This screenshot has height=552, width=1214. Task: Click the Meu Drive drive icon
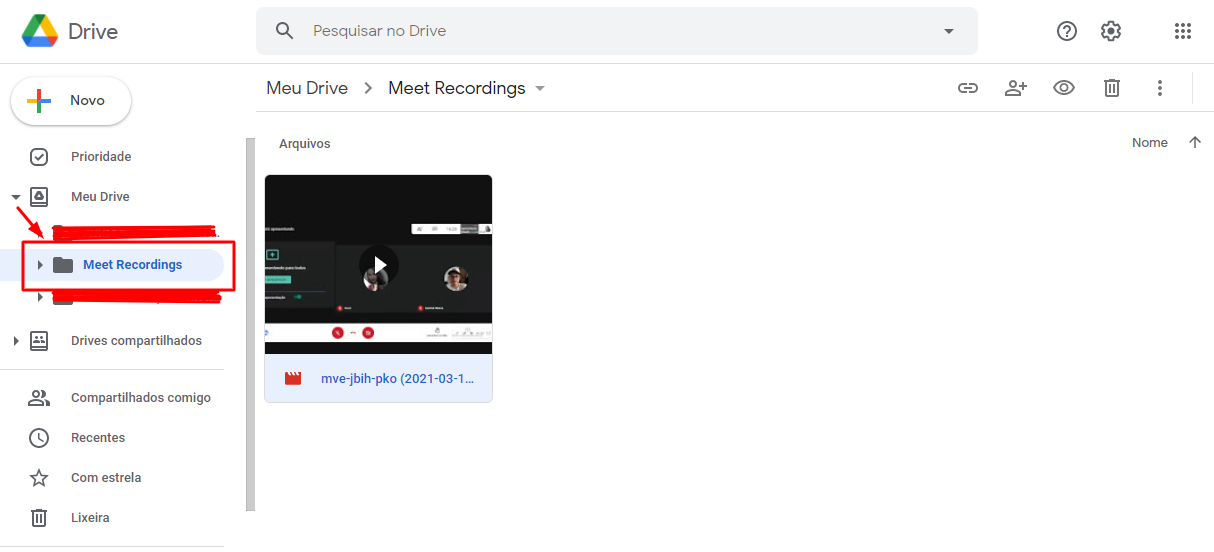(x=39, y=197)
